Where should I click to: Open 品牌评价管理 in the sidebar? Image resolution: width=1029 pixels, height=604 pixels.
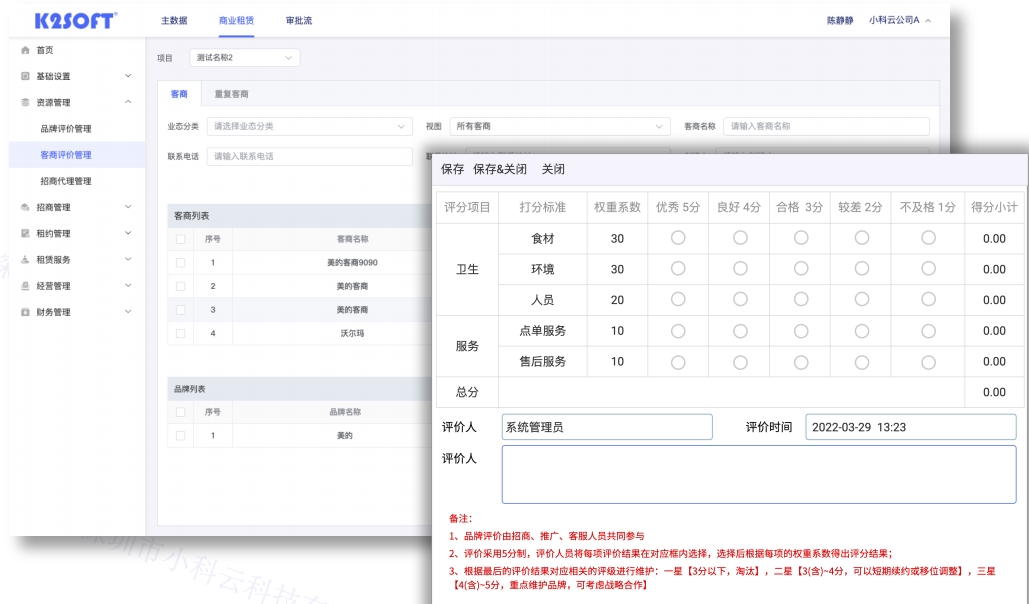click(66, 129)
